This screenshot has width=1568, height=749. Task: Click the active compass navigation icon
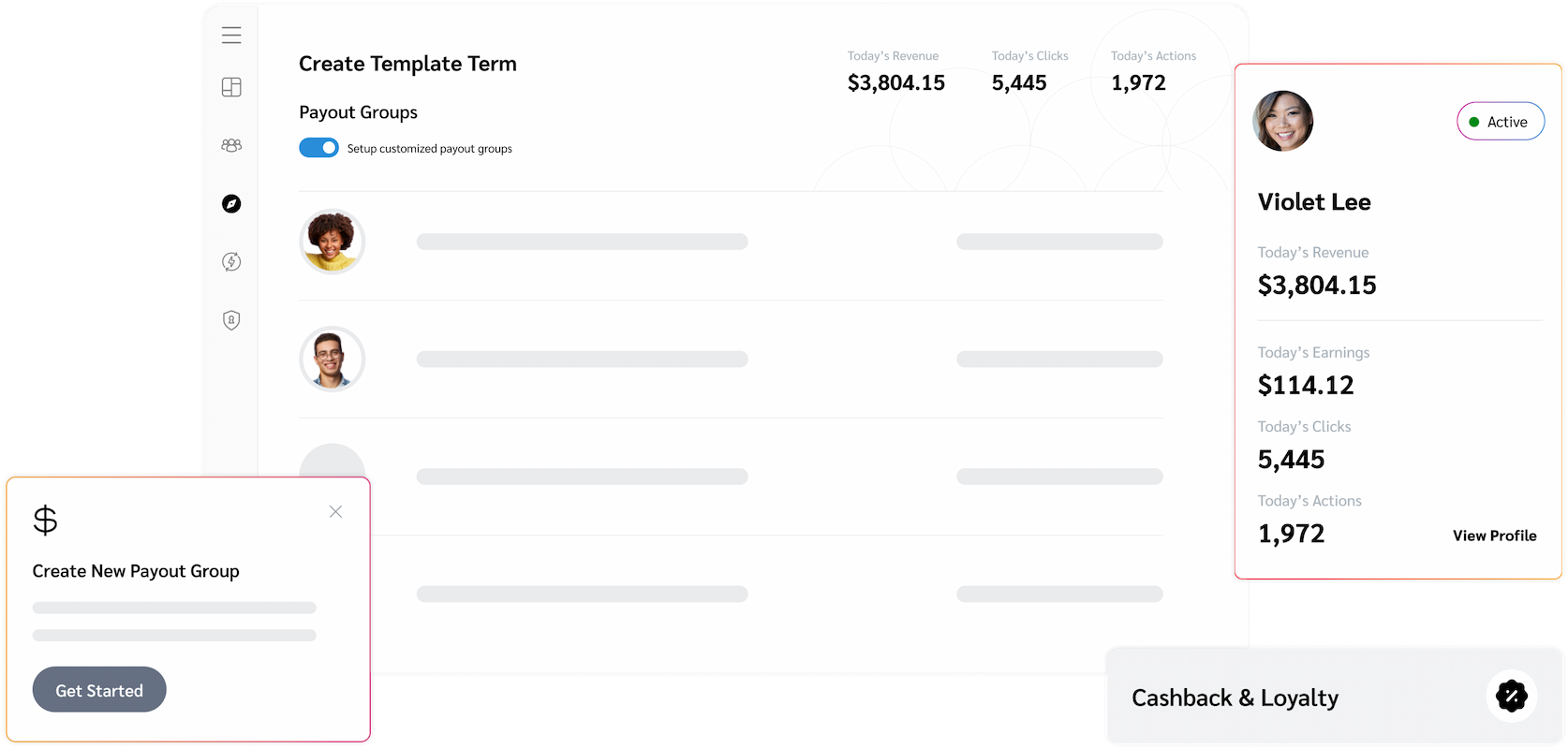230,203
